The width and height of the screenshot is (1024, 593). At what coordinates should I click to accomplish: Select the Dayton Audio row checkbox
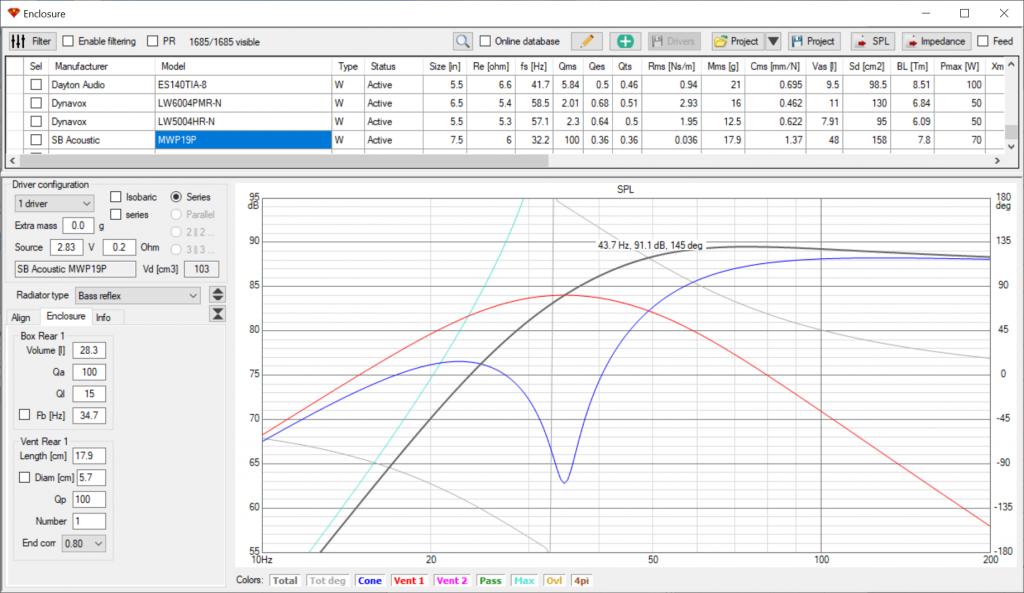[x=37, y=85]
